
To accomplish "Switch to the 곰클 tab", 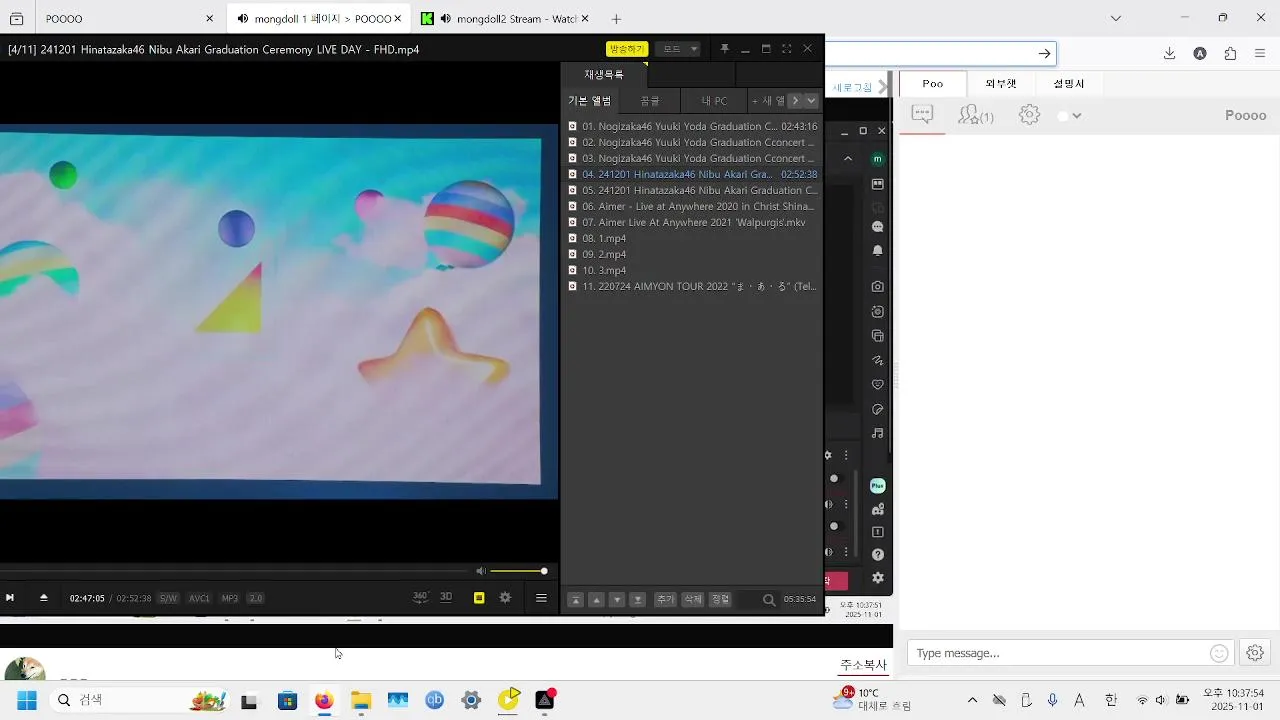I will point(650,101).
